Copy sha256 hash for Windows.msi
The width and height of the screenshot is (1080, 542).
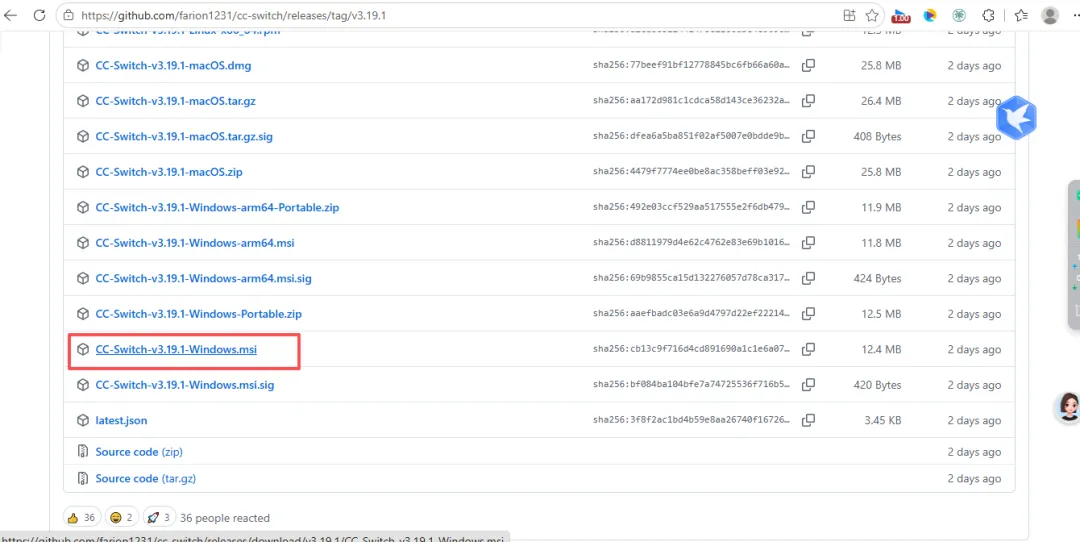(x=809, y=349)
